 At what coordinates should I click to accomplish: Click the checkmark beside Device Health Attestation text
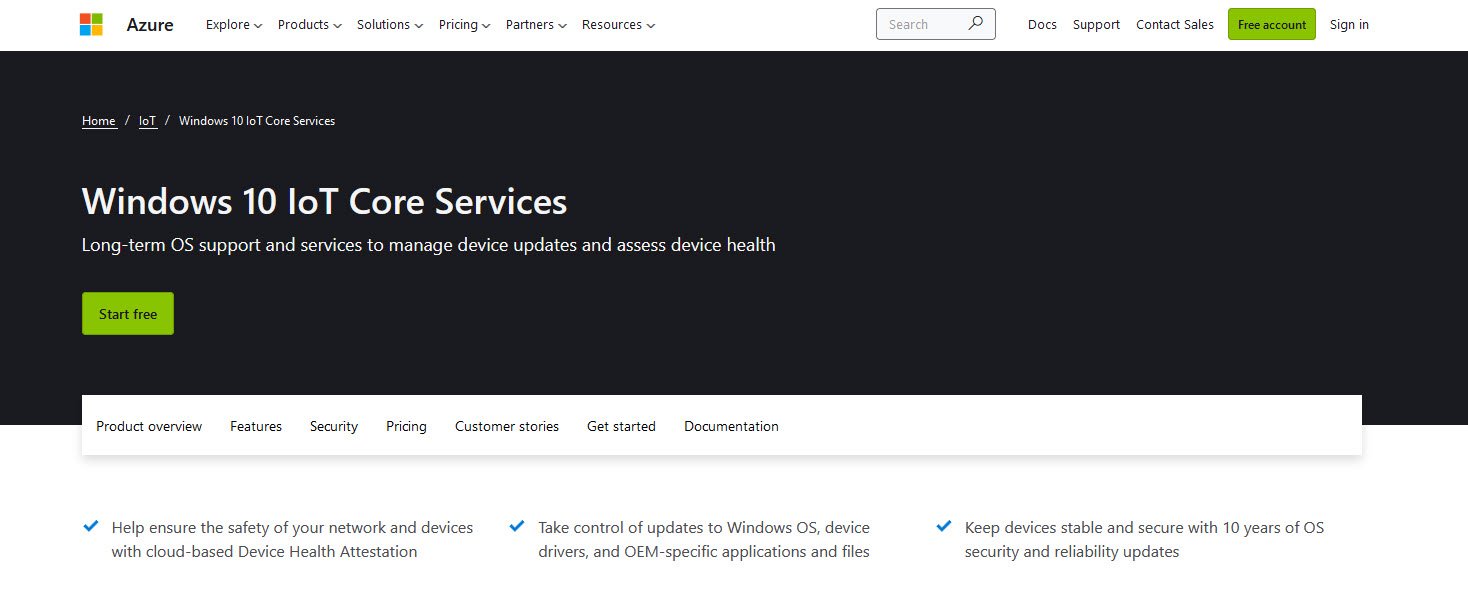point(91,526)
